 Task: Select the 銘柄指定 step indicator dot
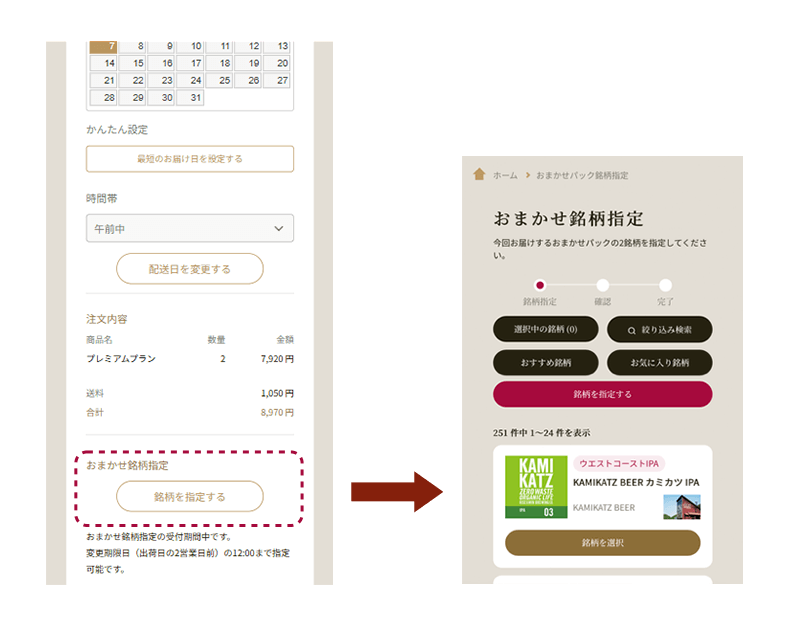(540, 285)
